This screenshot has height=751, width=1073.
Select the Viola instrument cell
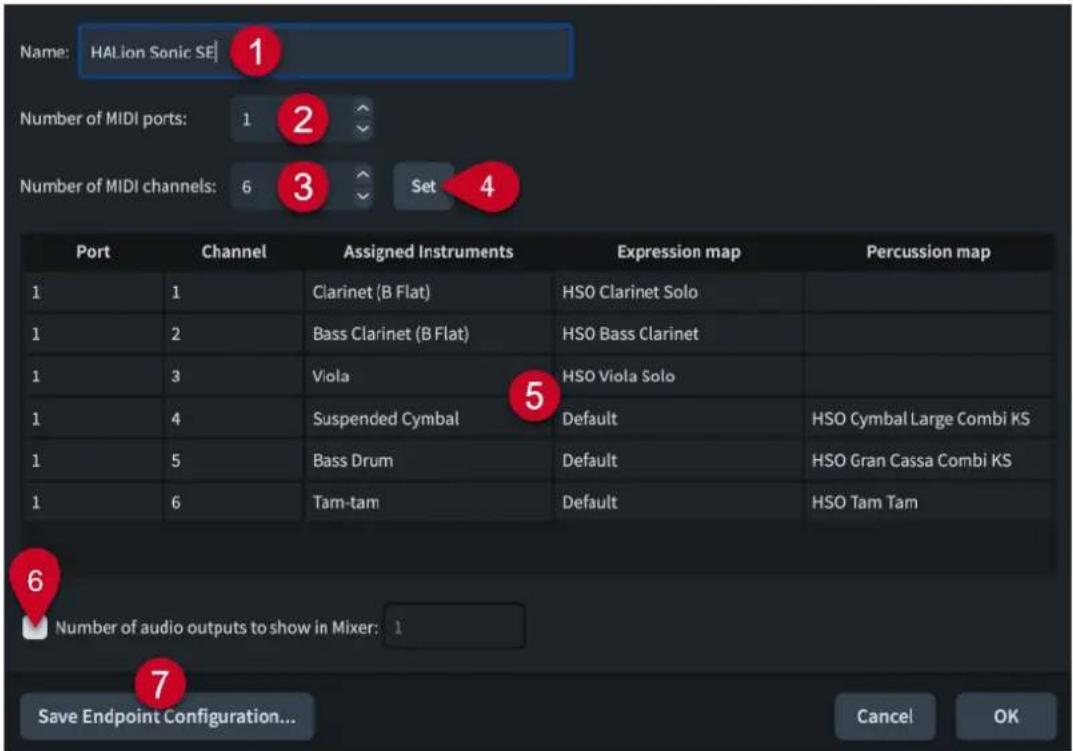tap(428, 376)
